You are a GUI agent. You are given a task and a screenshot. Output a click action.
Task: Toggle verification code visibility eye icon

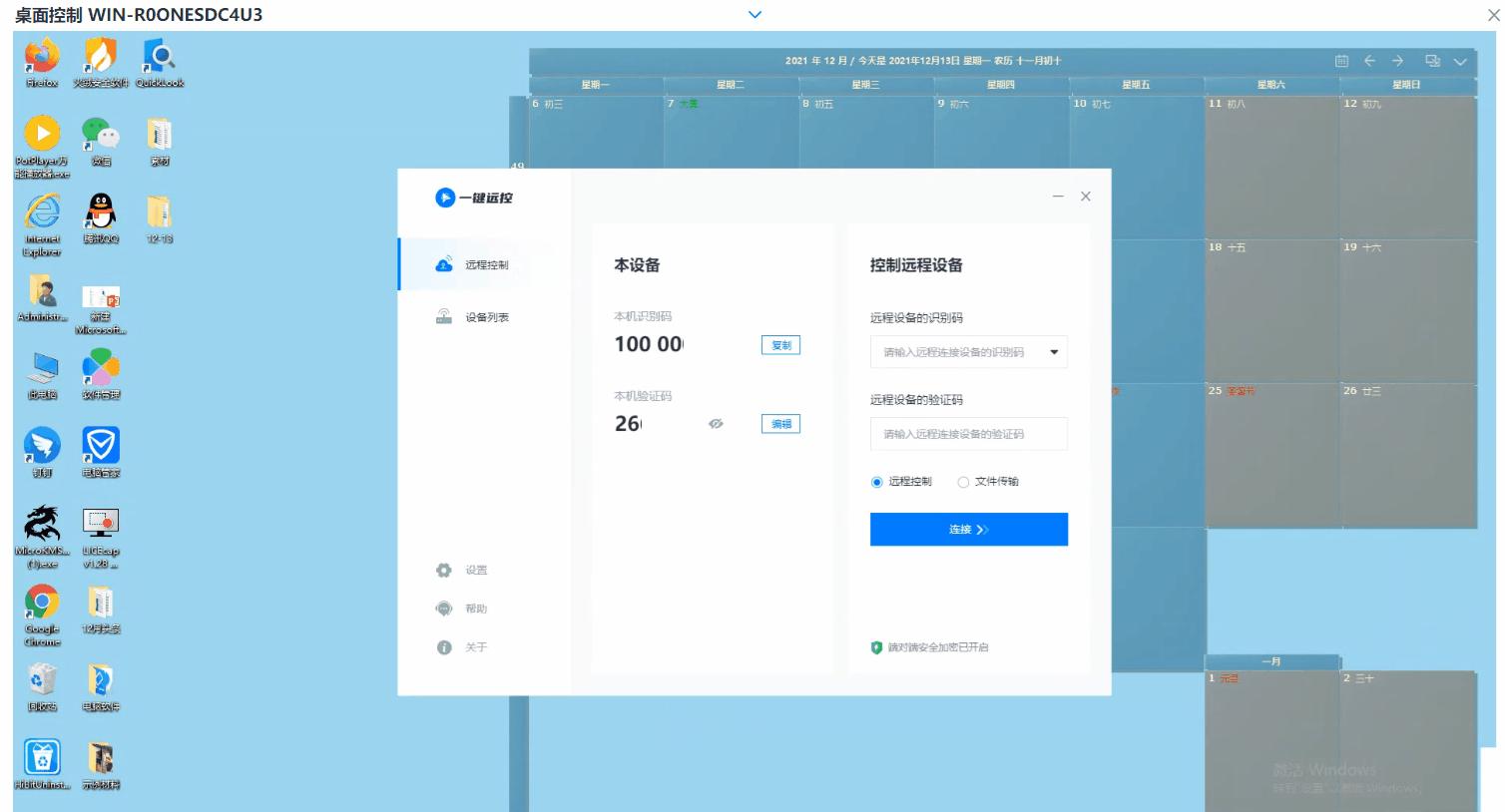[716, 424]
